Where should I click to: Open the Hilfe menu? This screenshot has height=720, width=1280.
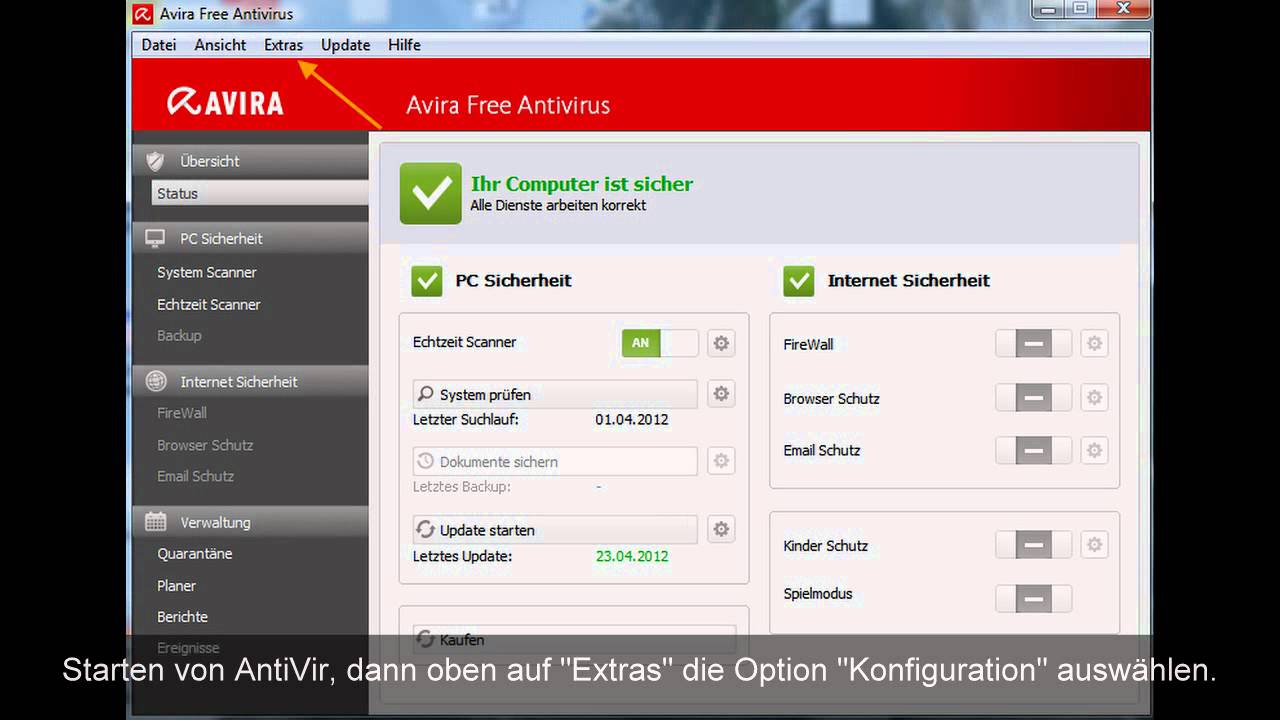pos(404,45)
